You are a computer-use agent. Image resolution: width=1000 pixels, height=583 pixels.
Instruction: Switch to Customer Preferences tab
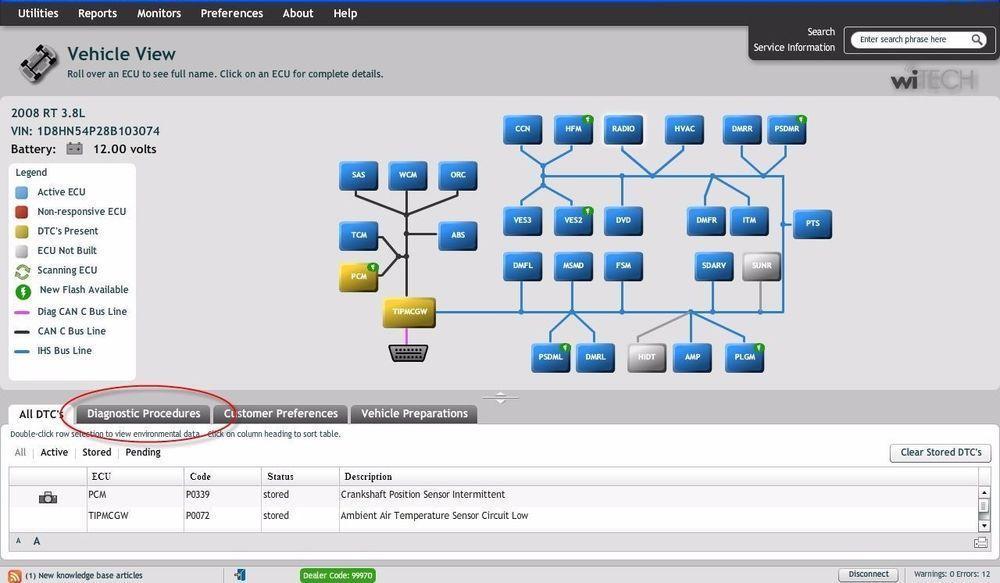tap(281, 413)
